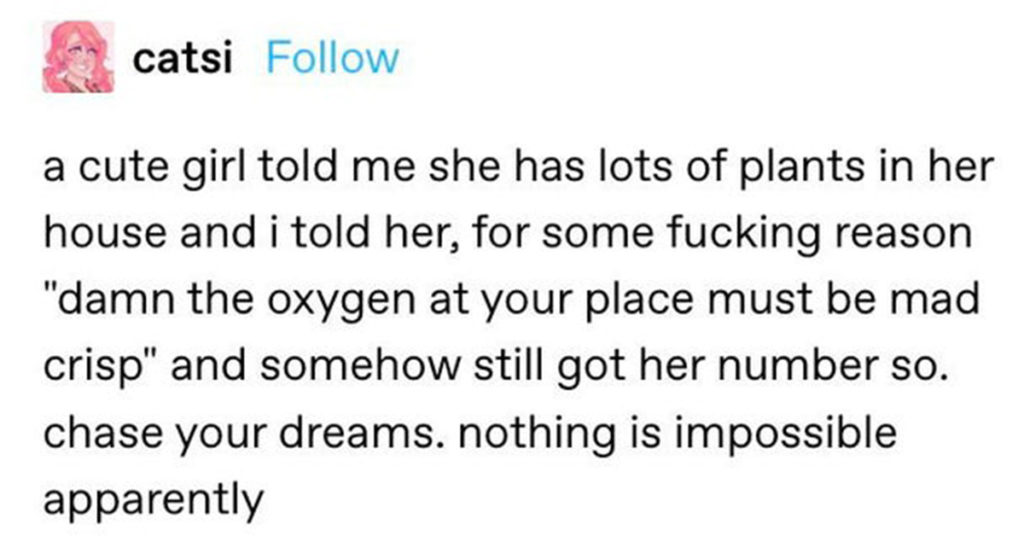
Task: Click the word "dreams" in the post
Action: click(357, 432)
